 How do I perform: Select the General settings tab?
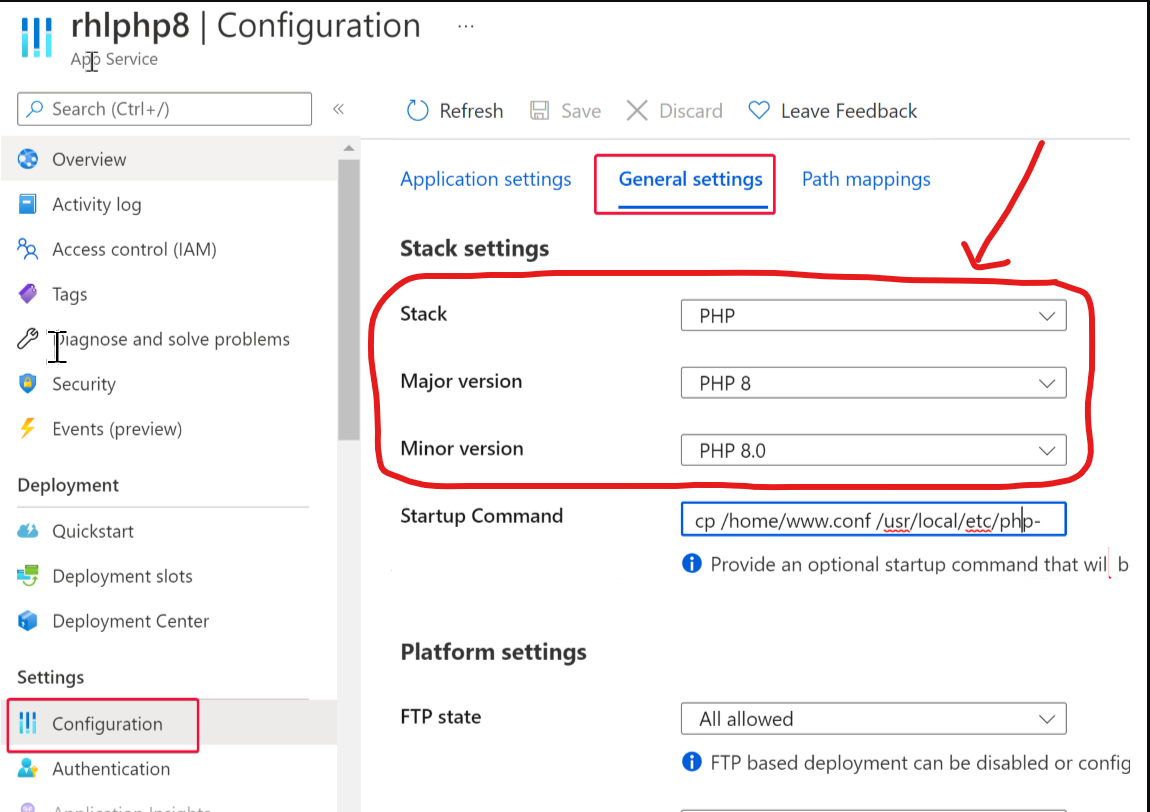691,179
